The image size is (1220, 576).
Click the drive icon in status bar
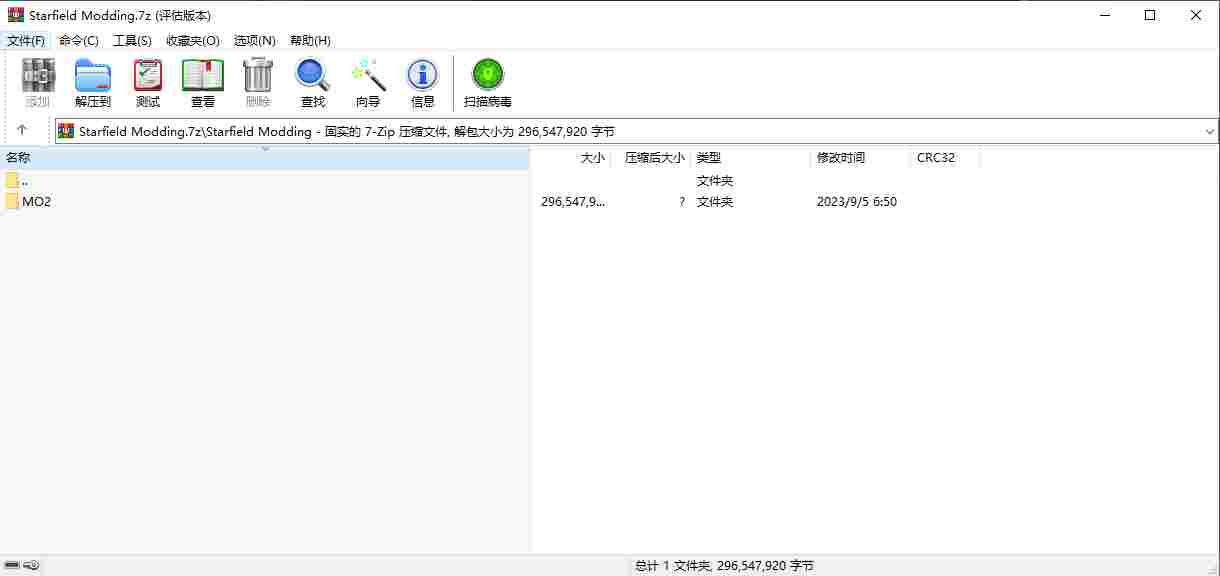pos(12,566)
